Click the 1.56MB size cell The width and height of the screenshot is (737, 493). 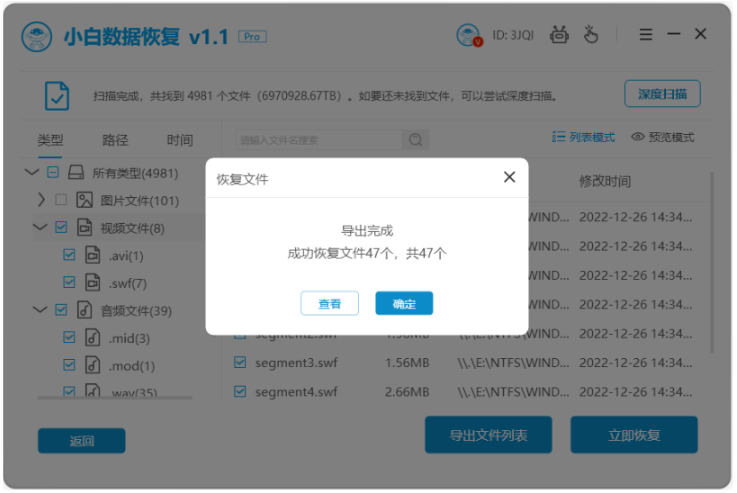coord(407,363)
